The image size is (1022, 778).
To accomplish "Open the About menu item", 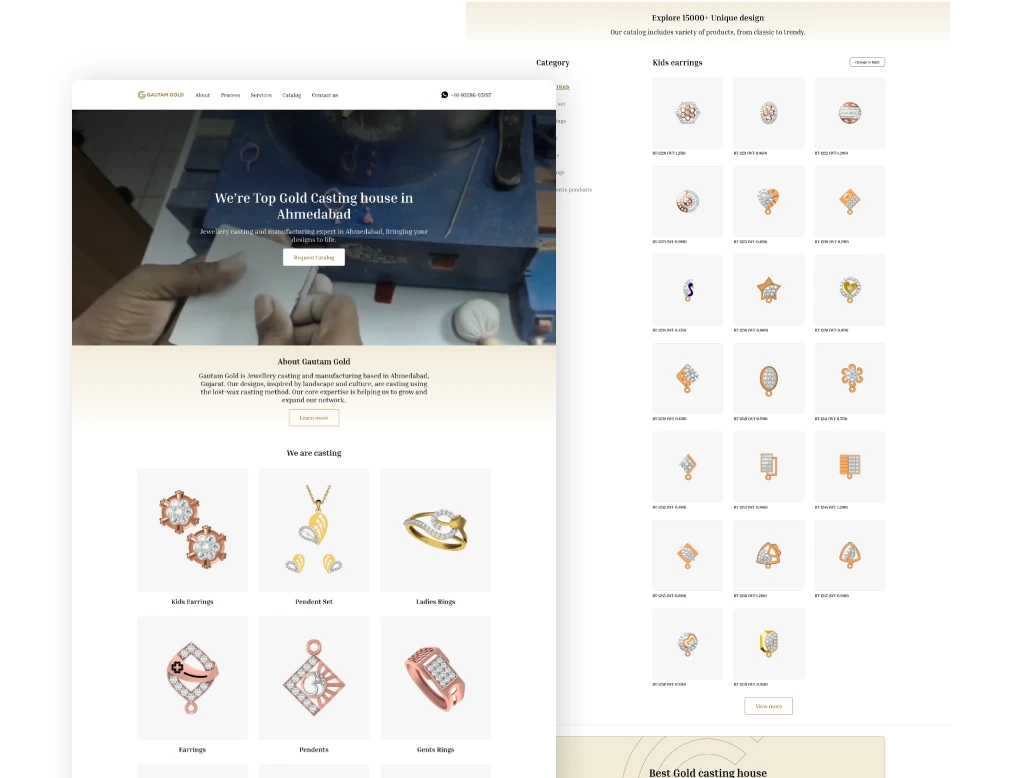I will pos(203,95).
